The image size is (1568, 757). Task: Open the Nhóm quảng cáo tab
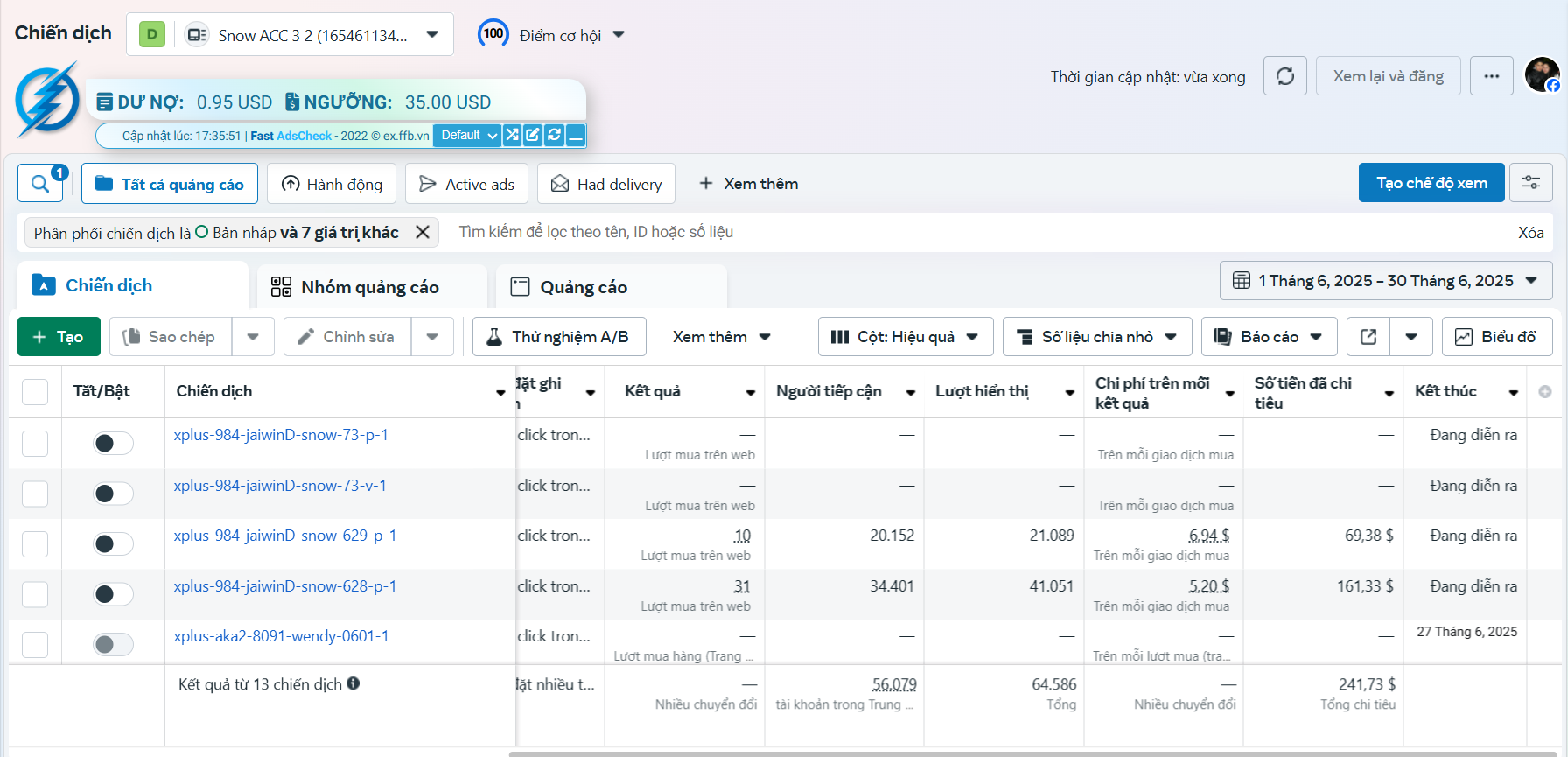click(x=371, y=287)
